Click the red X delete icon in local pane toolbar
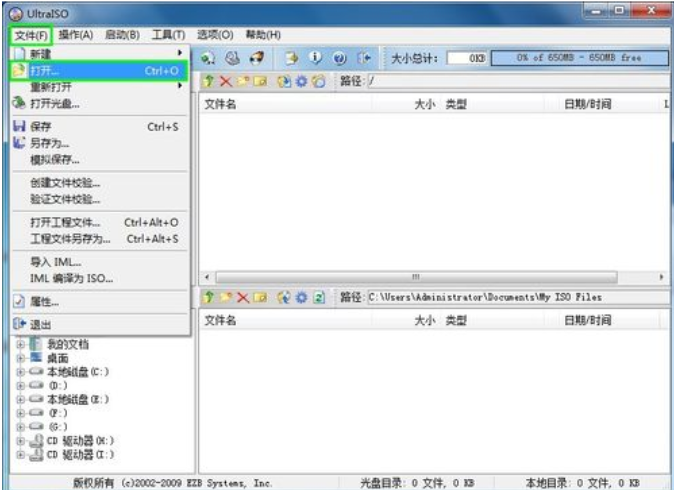 (x=243, y=297)
